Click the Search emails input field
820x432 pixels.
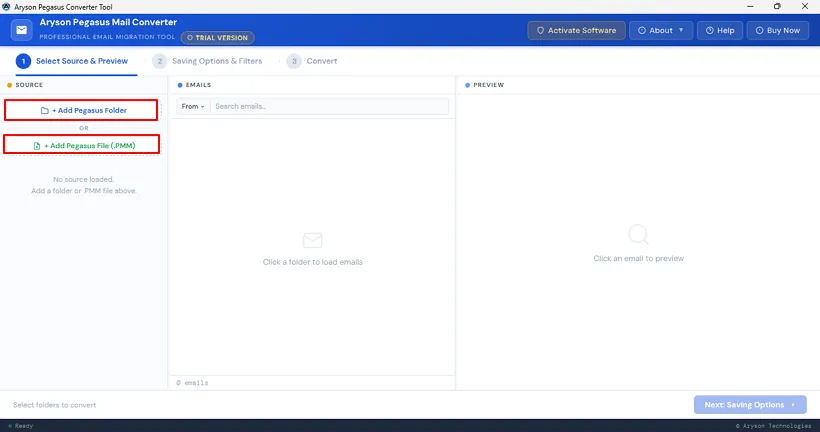pyautogui.click(x=329, y=106)
